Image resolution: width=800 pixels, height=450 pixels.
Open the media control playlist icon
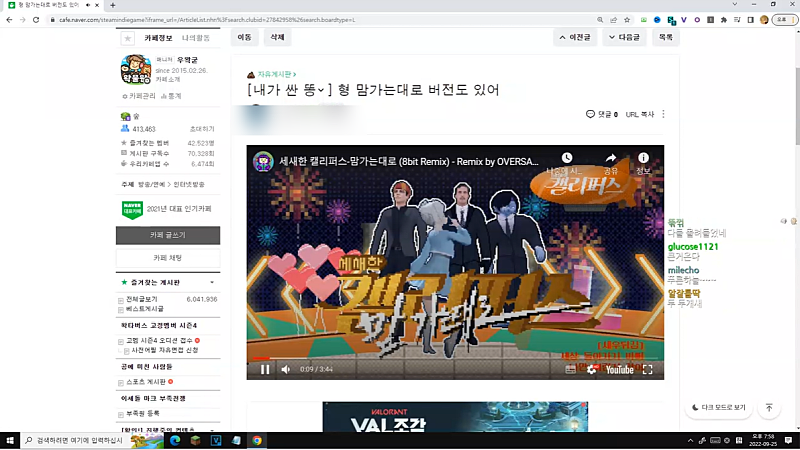[x=737, y=20]
